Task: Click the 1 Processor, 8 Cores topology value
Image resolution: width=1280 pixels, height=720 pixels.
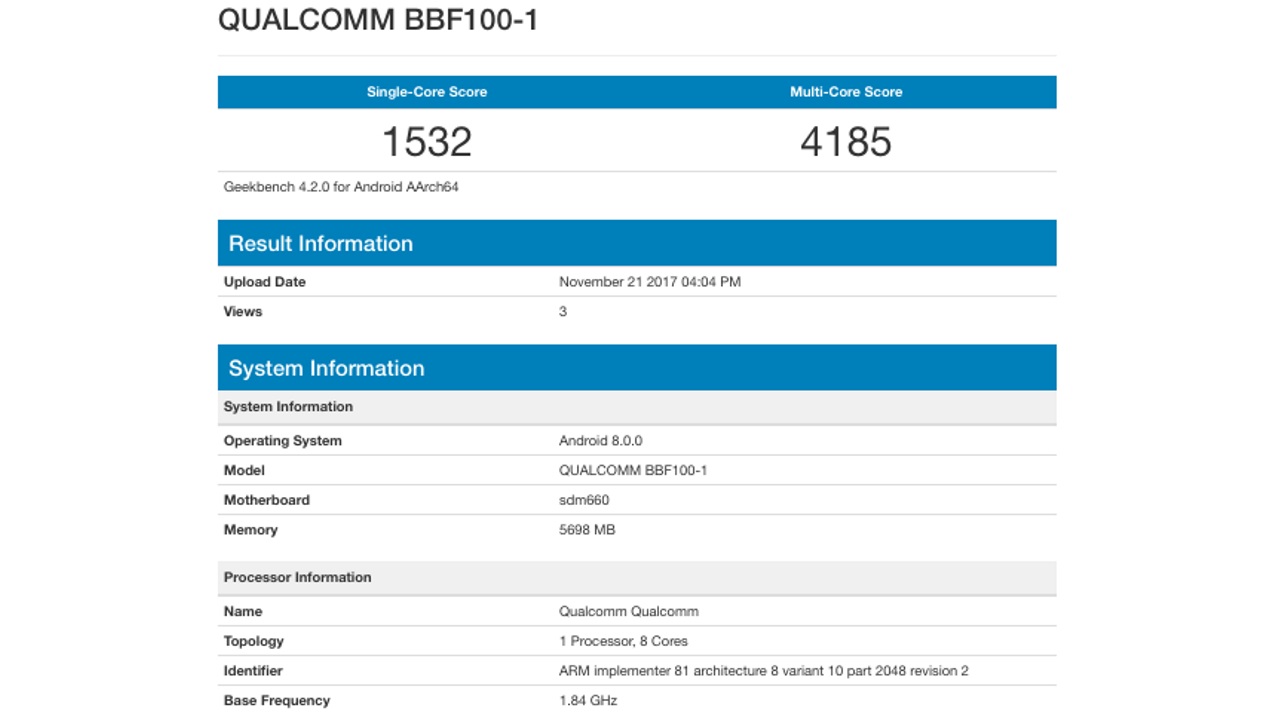Action: (x=623, y=641)
